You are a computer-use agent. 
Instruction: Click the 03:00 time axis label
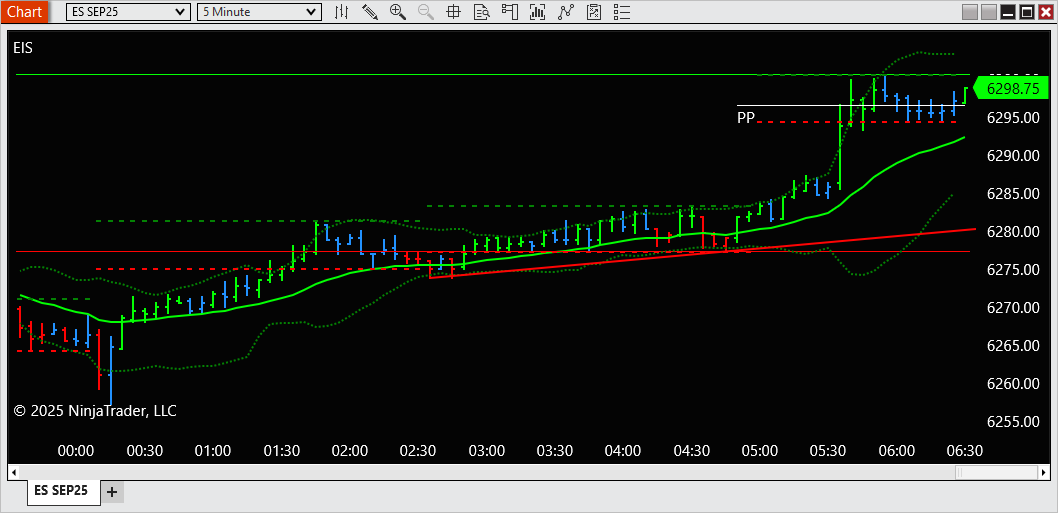pos(486,450)
